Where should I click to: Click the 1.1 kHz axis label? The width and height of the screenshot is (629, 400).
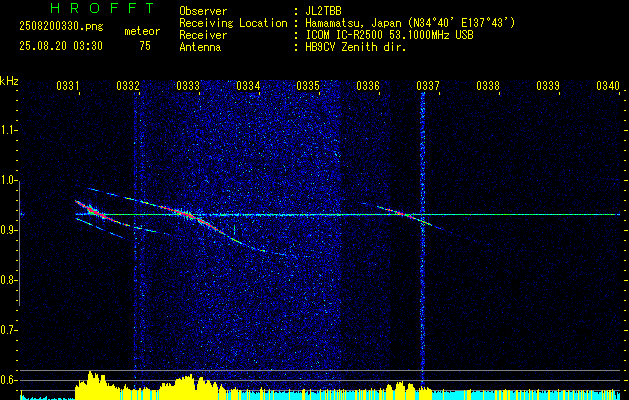tap(8, 130)
